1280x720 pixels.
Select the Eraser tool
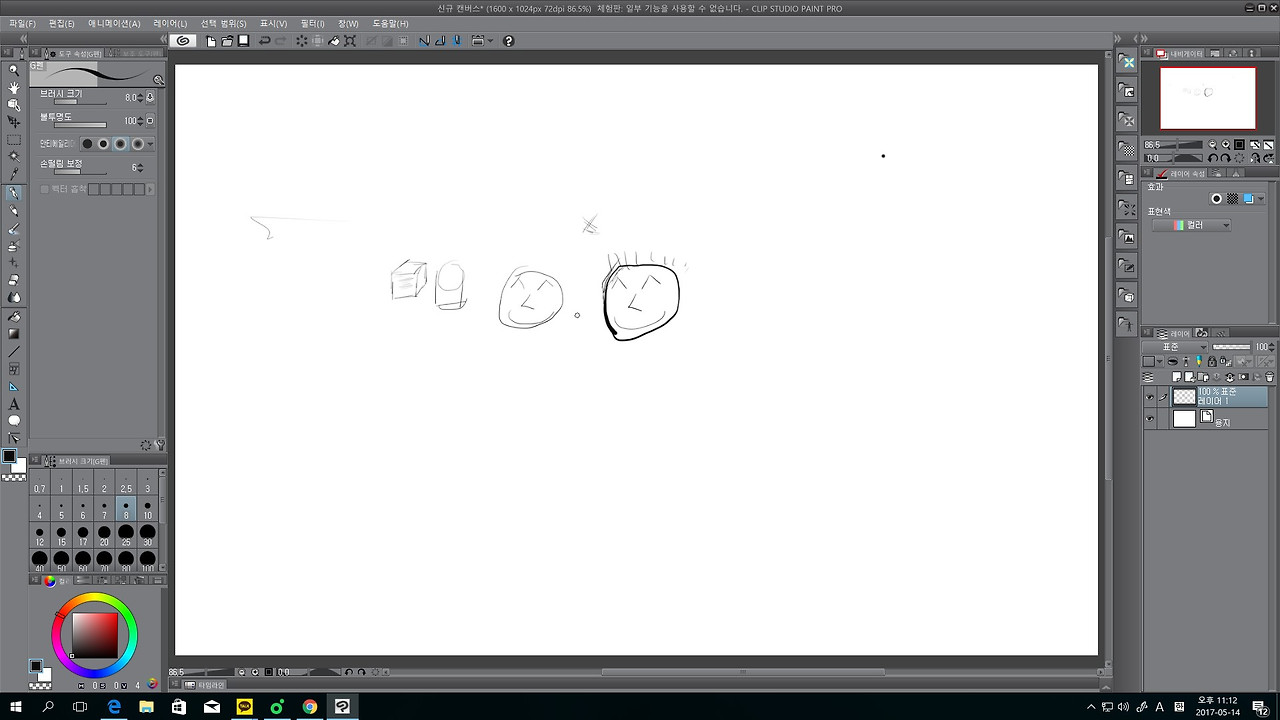14,280
